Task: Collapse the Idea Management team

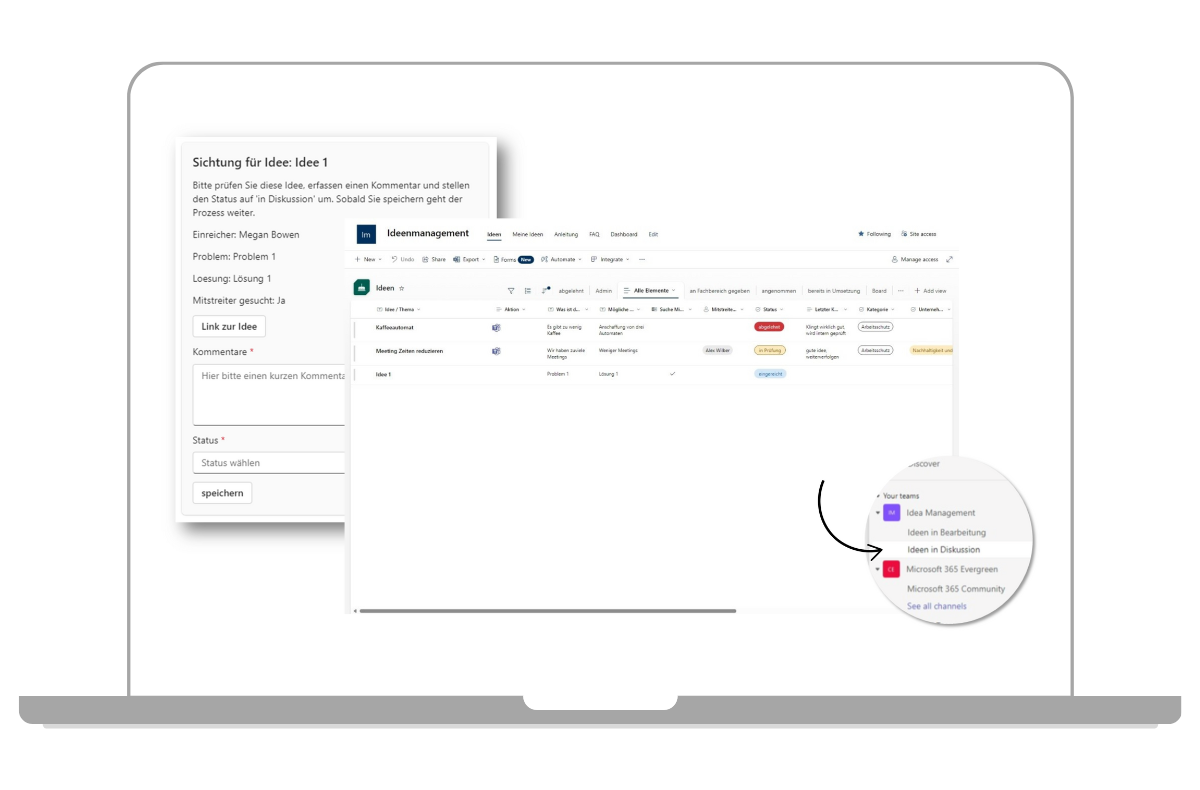Action: (878, 513)
